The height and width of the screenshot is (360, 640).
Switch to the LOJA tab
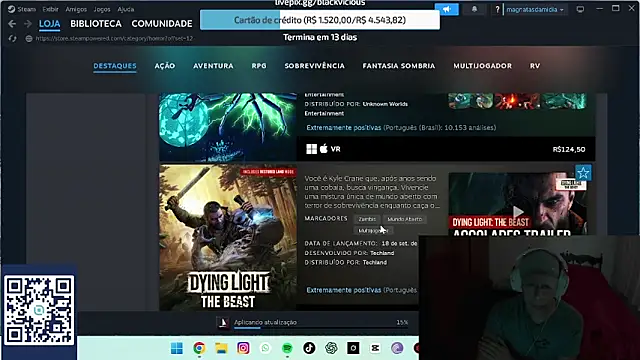(x=49, y=24)
